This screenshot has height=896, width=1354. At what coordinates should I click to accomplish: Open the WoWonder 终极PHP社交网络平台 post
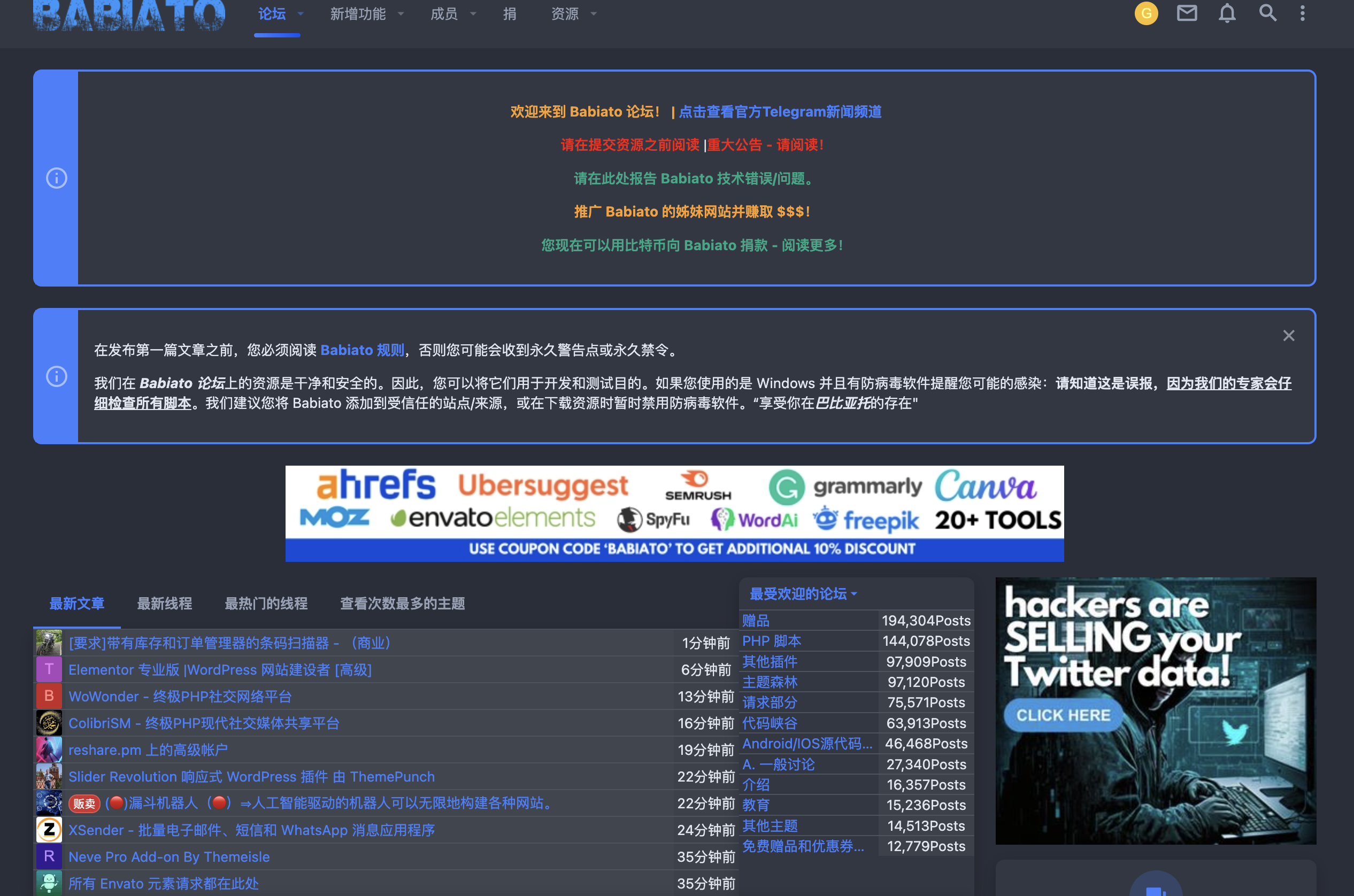pos(180,696)
